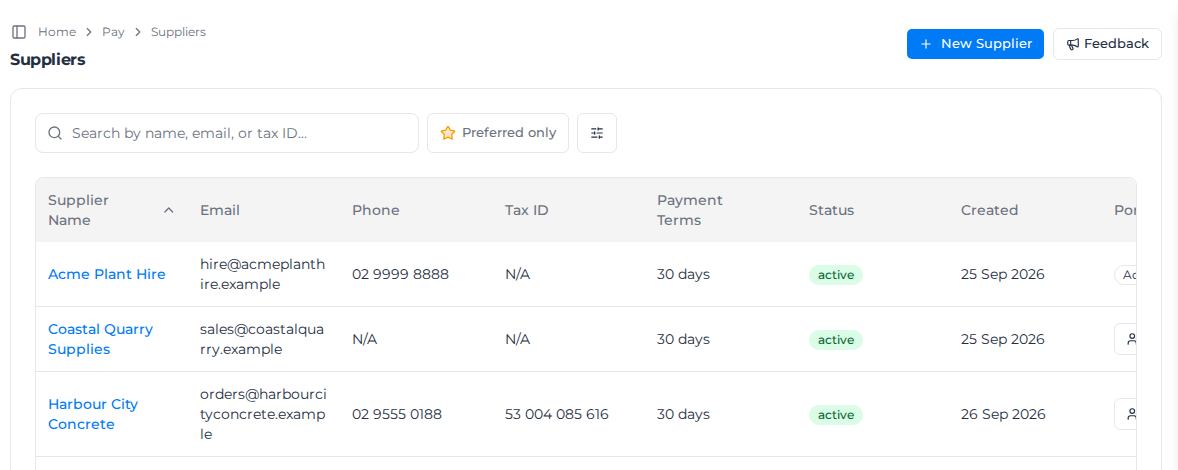The image size is (1178, 470).
Task: Open the Acme Plant Hire supplier
Action: pyautogui.click(x=107, y=274)
